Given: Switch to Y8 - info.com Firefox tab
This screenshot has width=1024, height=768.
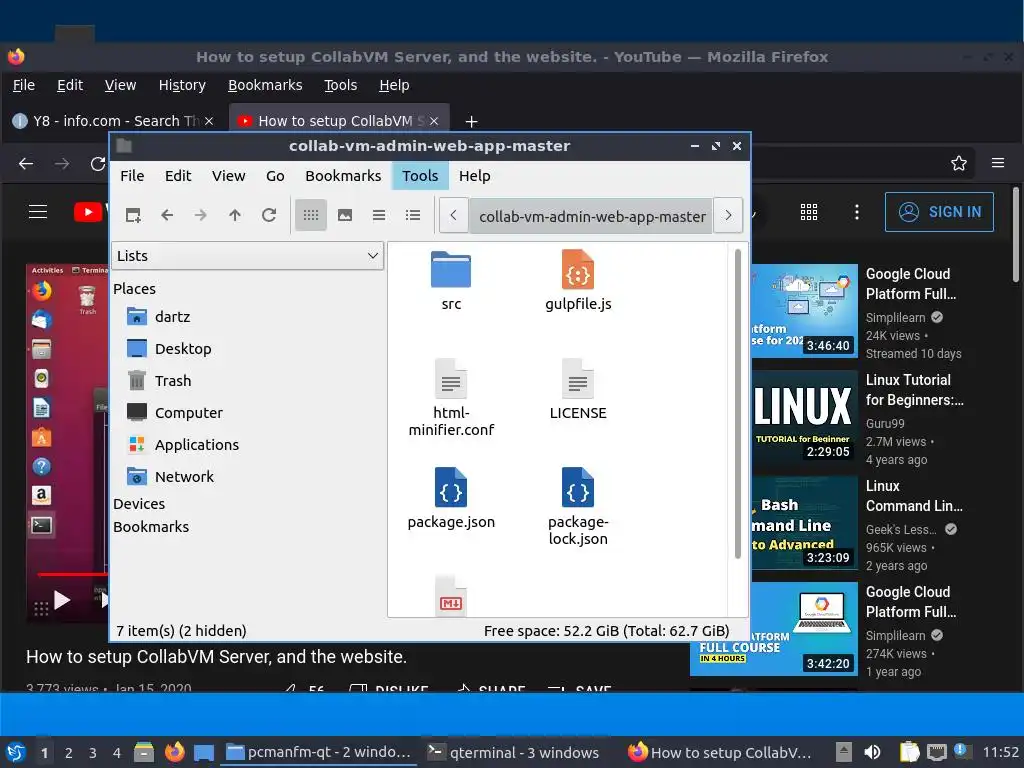Looking at the screenshot, I should (x=112, y=121).
